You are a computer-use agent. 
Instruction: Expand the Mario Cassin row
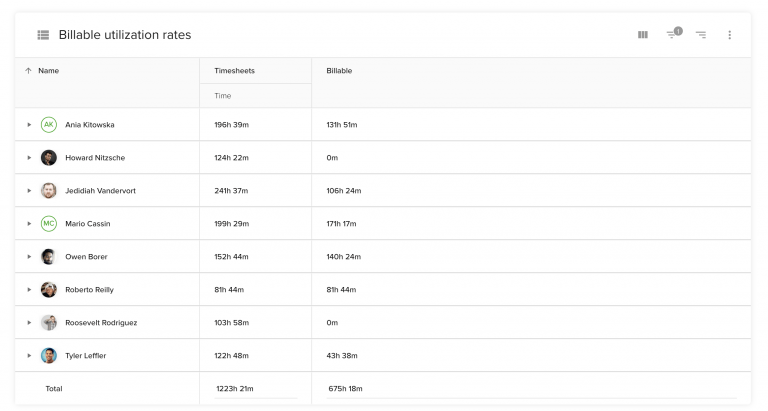[29, 223]
